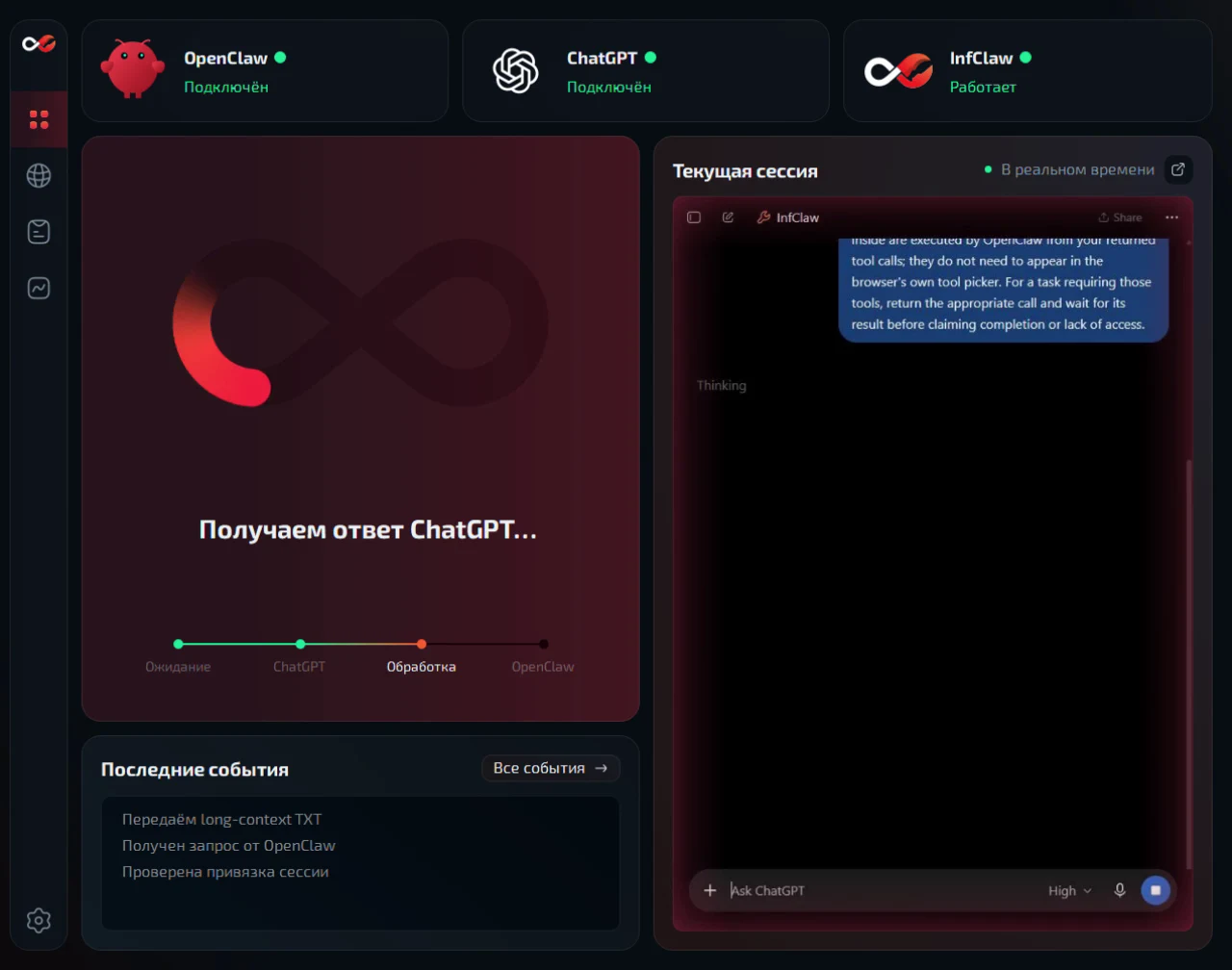Click the Share button in chat header
1232x970 pixels.
tap(1120, 217)
